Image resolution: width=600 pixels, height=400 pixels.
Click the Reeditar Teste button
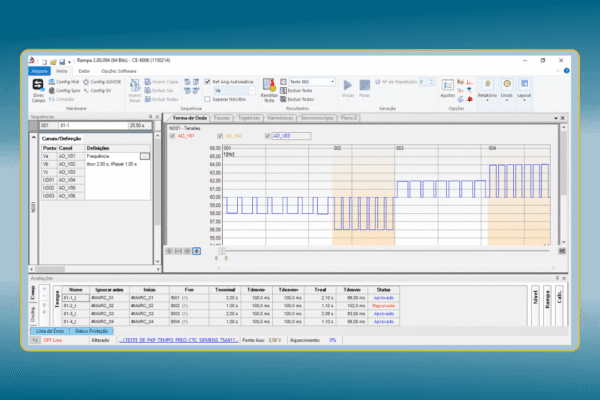point(269,90)
